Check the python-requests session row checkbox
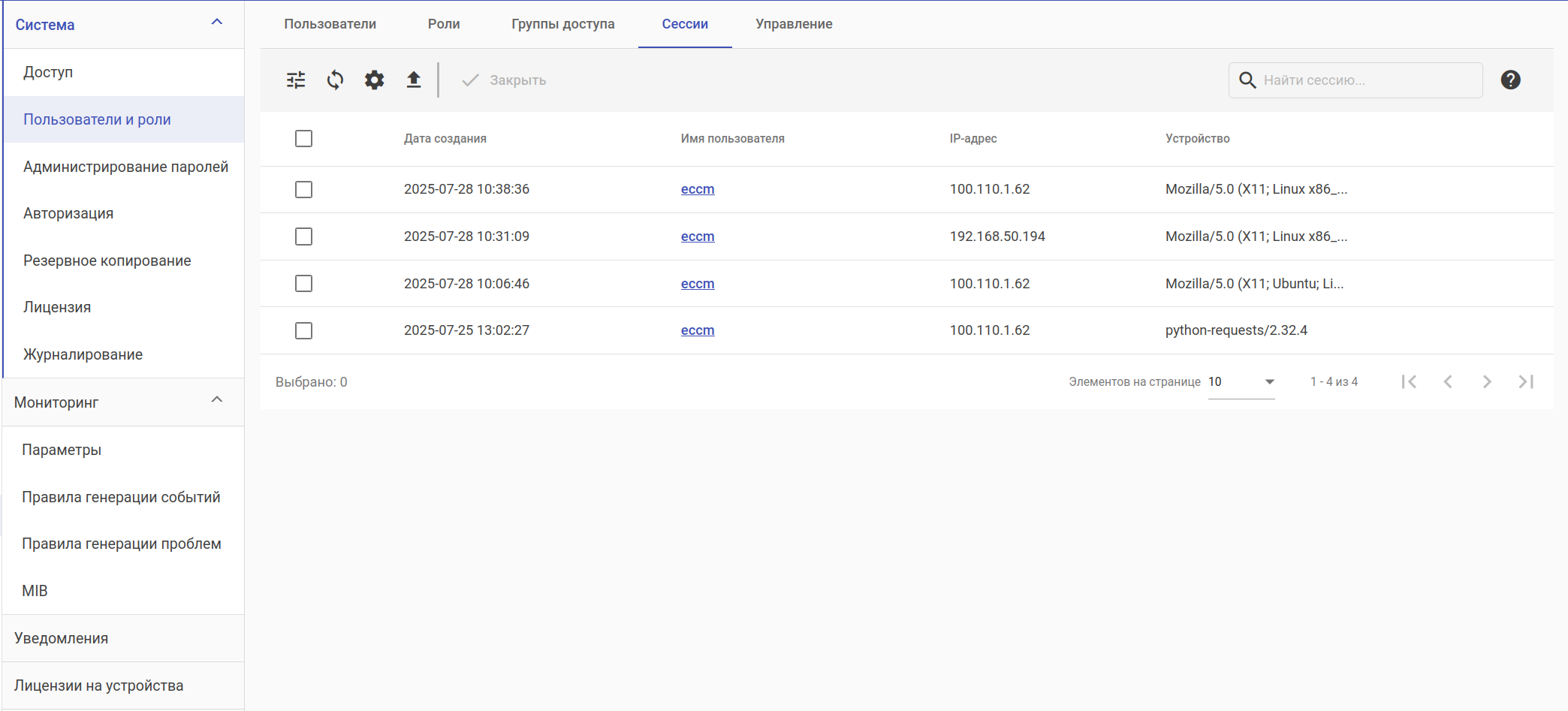This screenshot has width=1568, height=711. click(303, 330)
